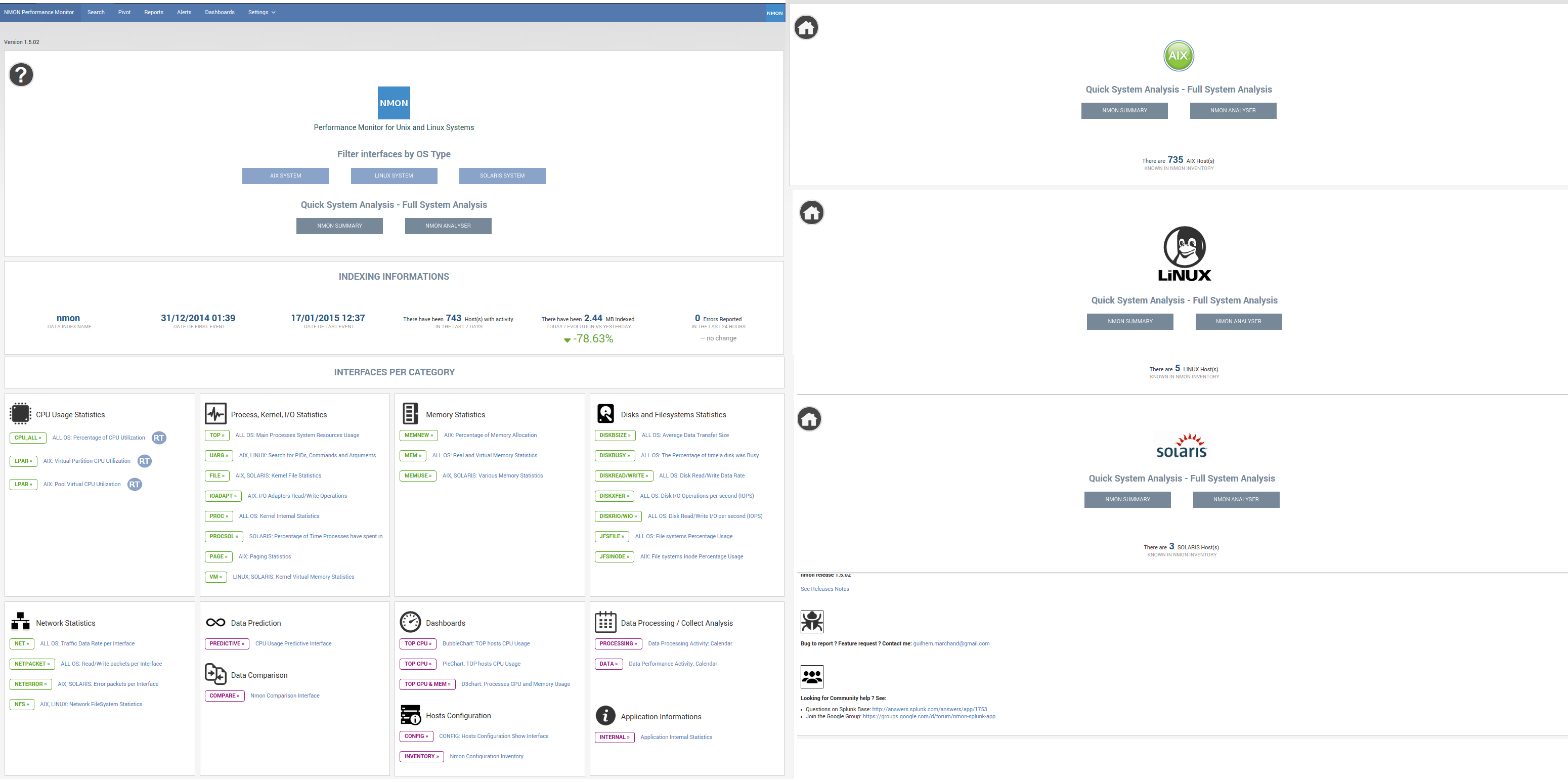Viewport: 1568px width, 782px height.
Task: Click the green AIX logo
Action: coord(1178,55)
